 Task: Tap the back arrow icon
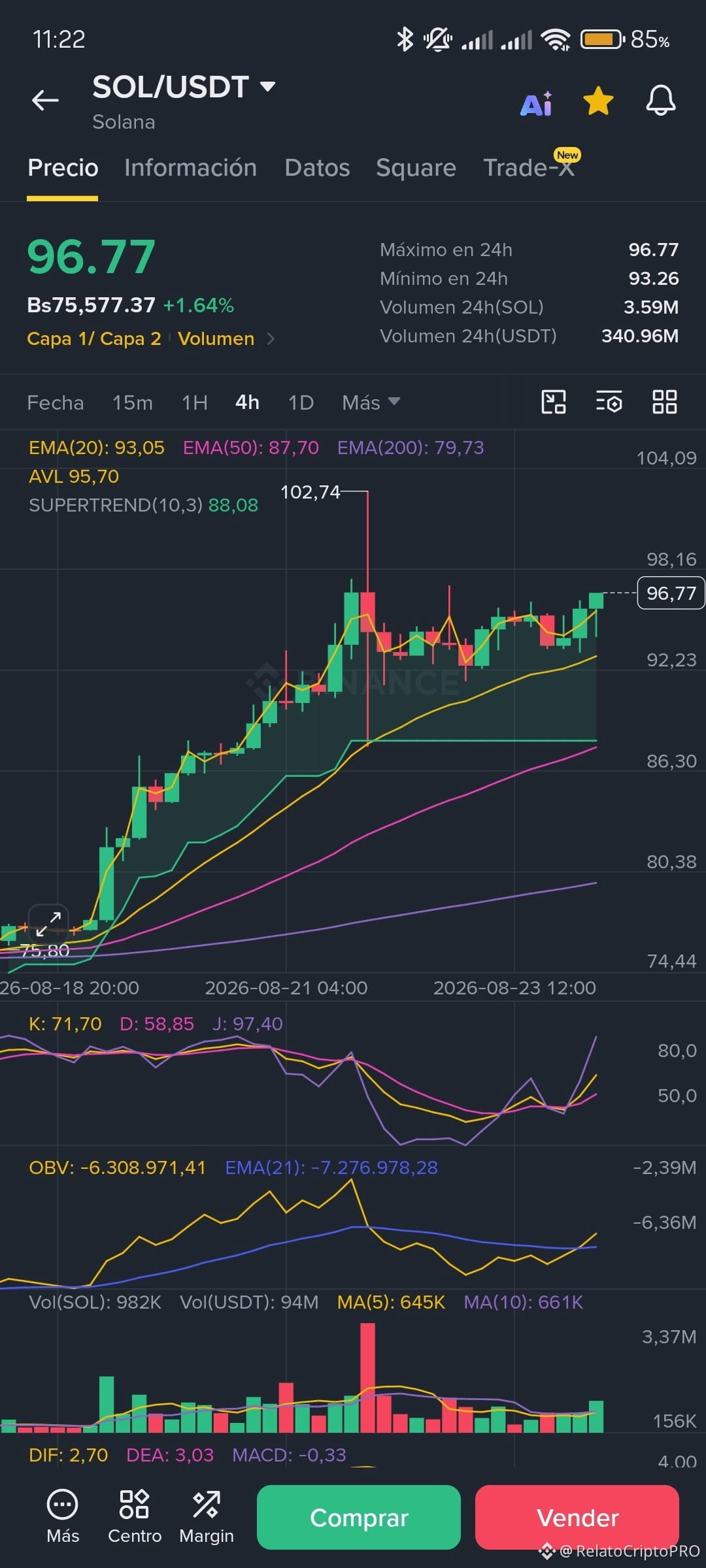[x=45, y=100]
